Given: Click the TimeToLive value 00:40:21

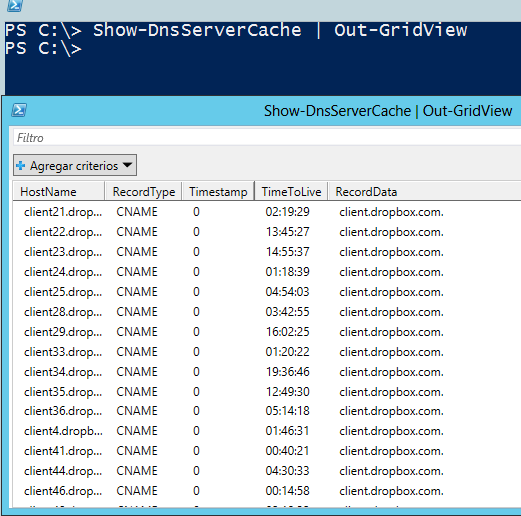Looking at the screenshot, I should coord(287,451).
